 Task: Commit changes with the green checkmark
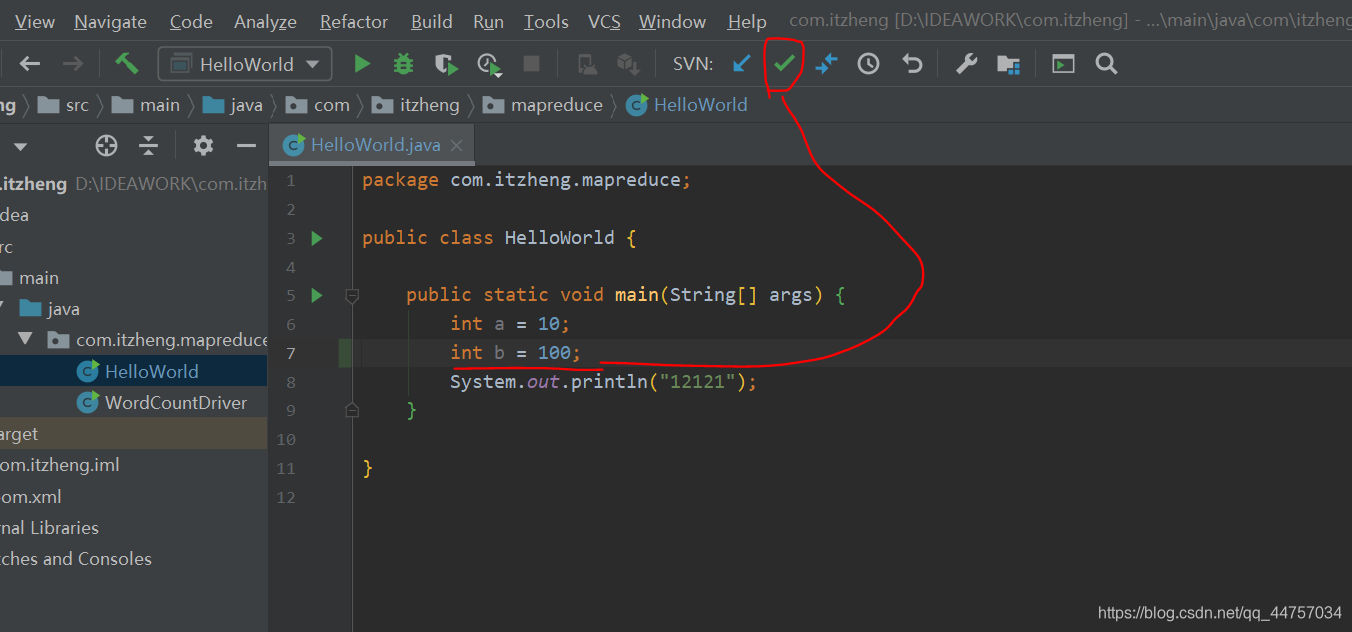[784, 64]
